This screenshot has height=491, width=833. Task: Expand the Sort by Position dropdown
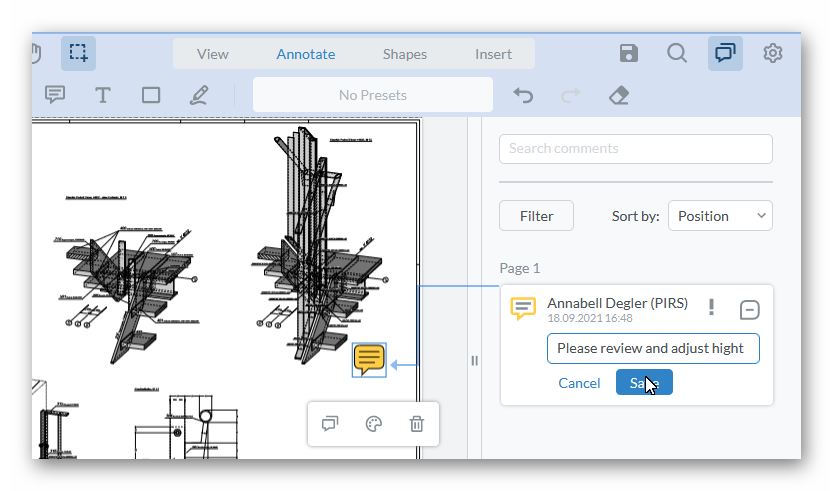coord(720,216)
